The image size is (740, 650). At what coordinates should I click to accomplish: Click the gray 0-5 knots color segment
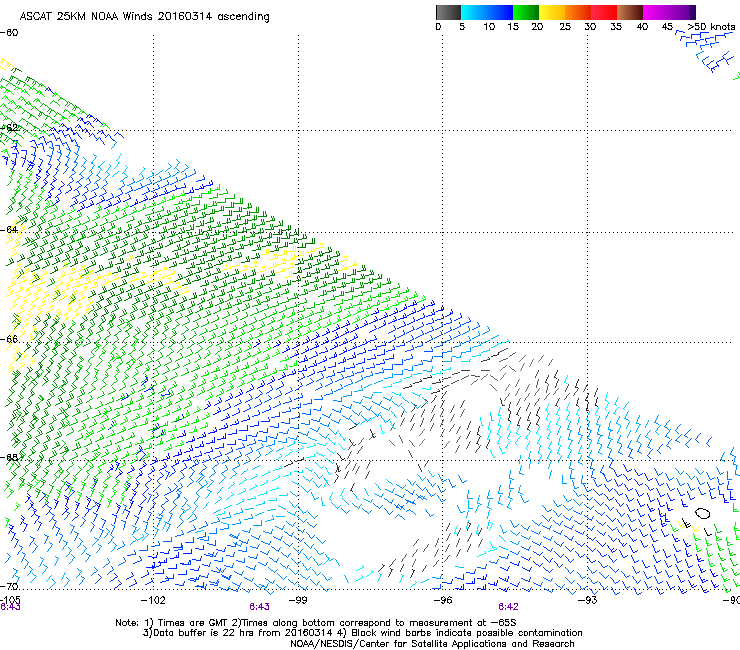point(448,12)
